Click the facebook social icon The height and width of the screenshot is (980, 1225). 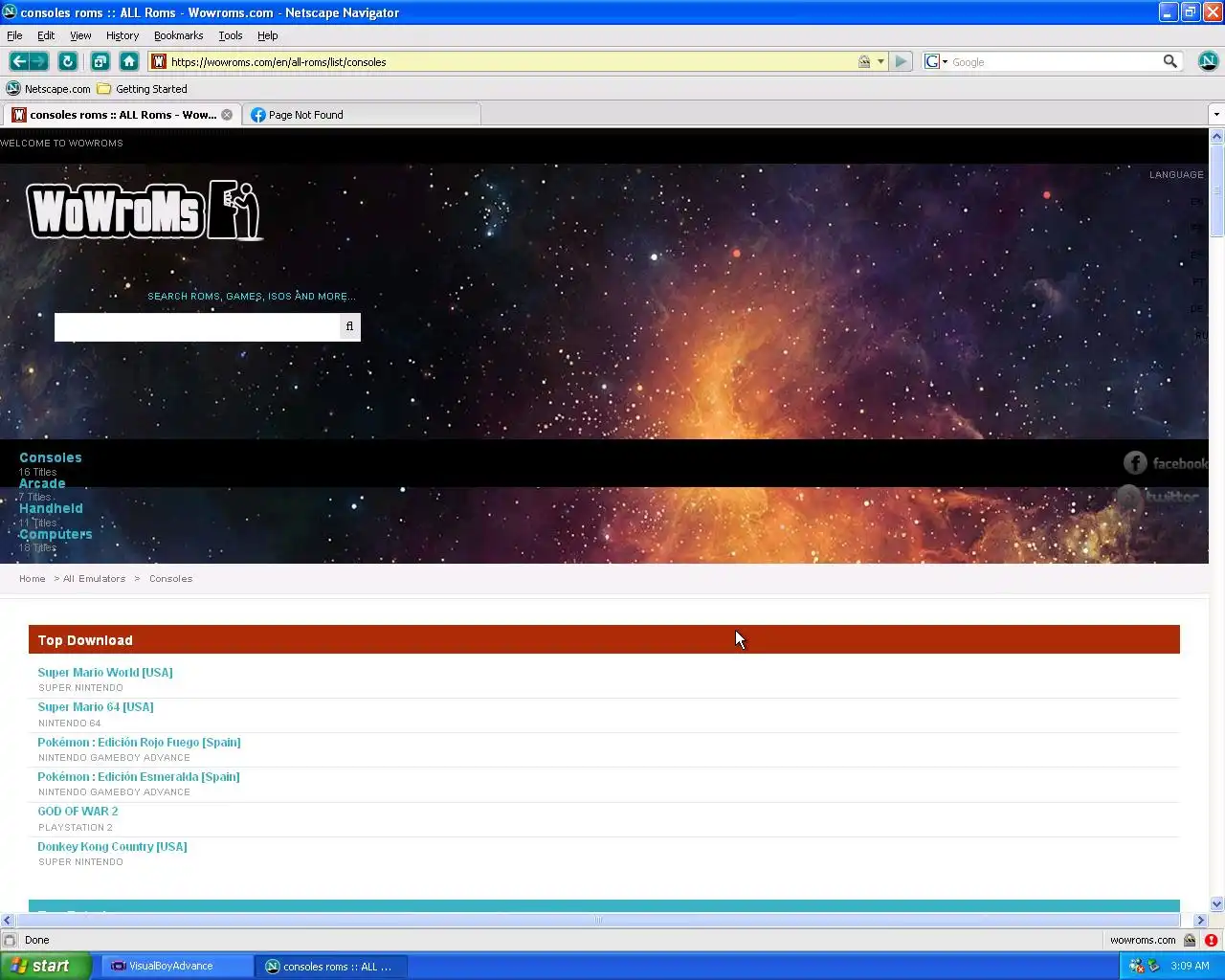pos(1165,463)
